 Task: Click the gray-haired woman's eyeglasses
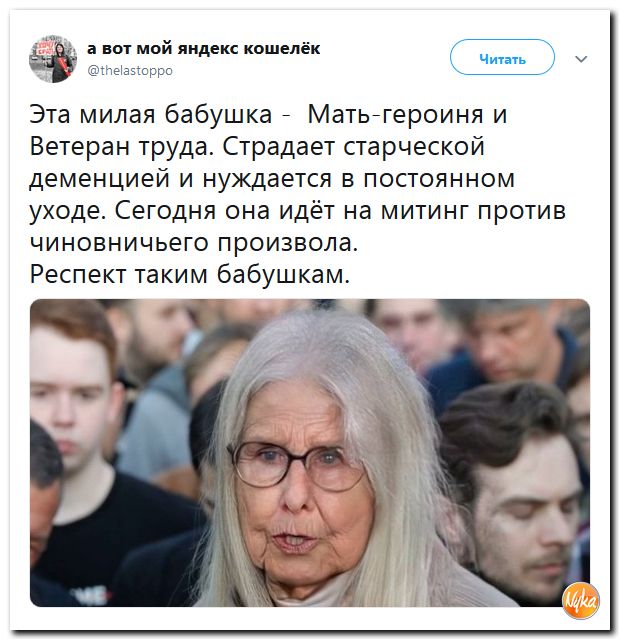coord(295,466)
